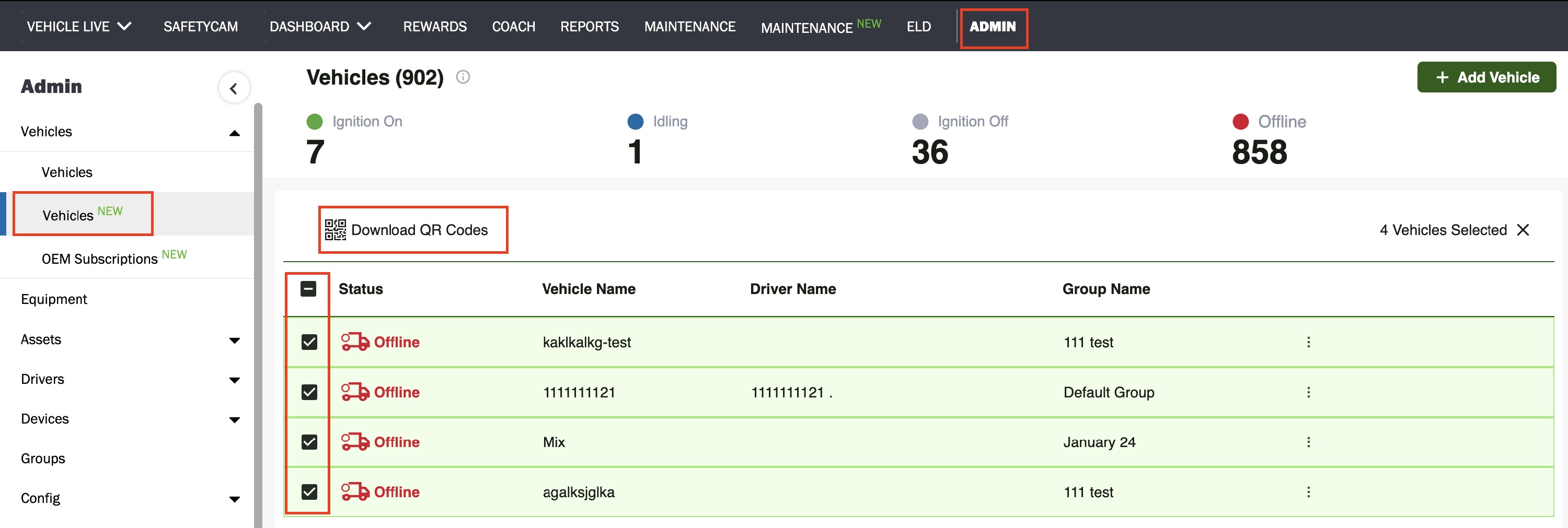Click the Idling count 1

635,152
